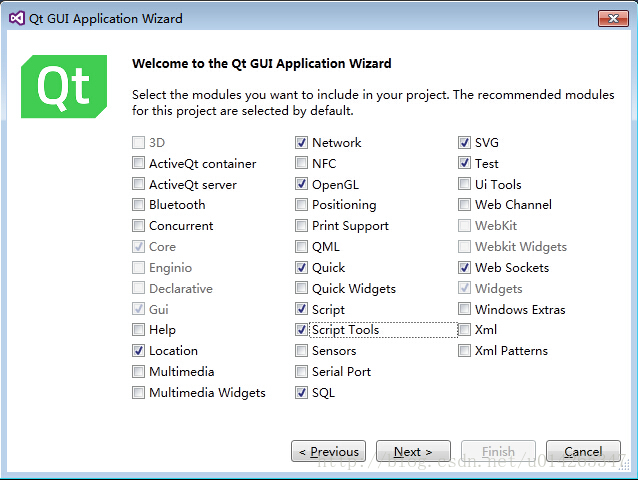638x481 pixels.
Task: Enable Print Support module
Action: coord(301,225)
